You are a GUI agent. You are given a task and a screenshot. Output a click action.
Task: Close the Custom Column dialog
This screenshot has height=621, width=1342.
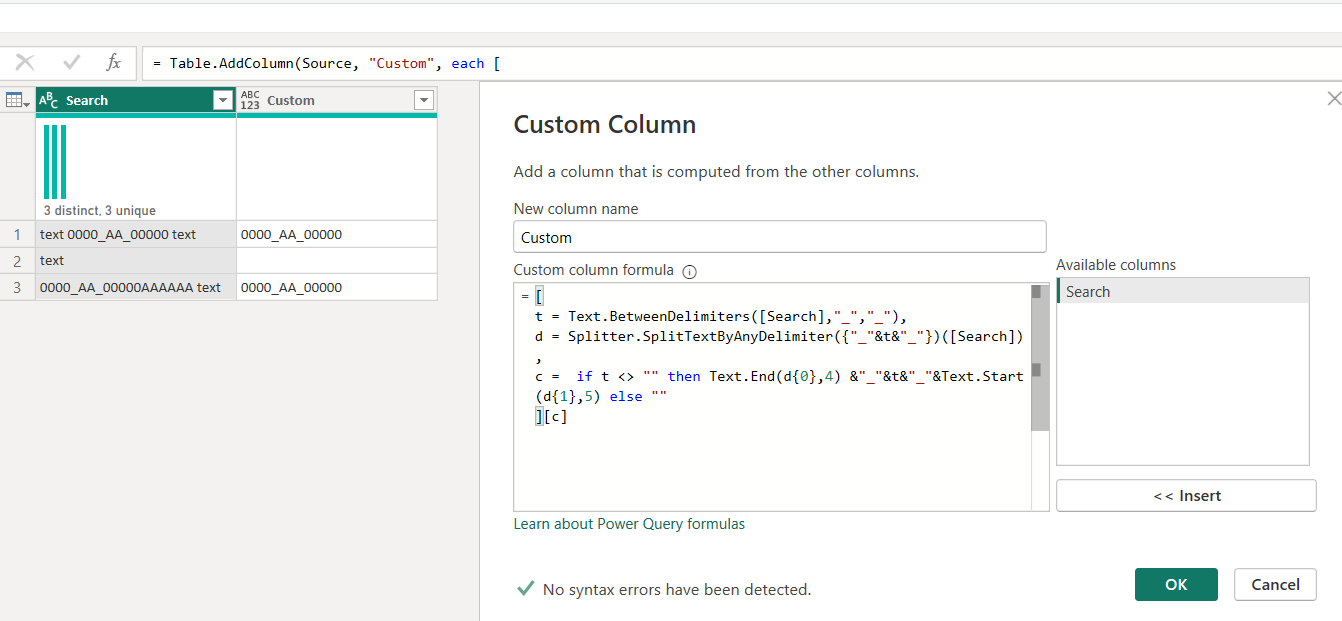pos(1333,98)
